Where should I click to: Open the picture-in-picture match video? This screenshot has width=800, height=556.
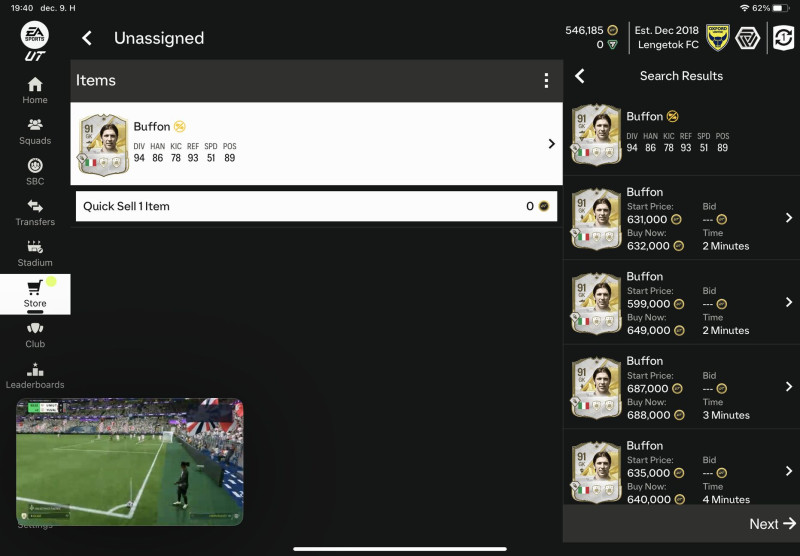[x=130, y=462]
